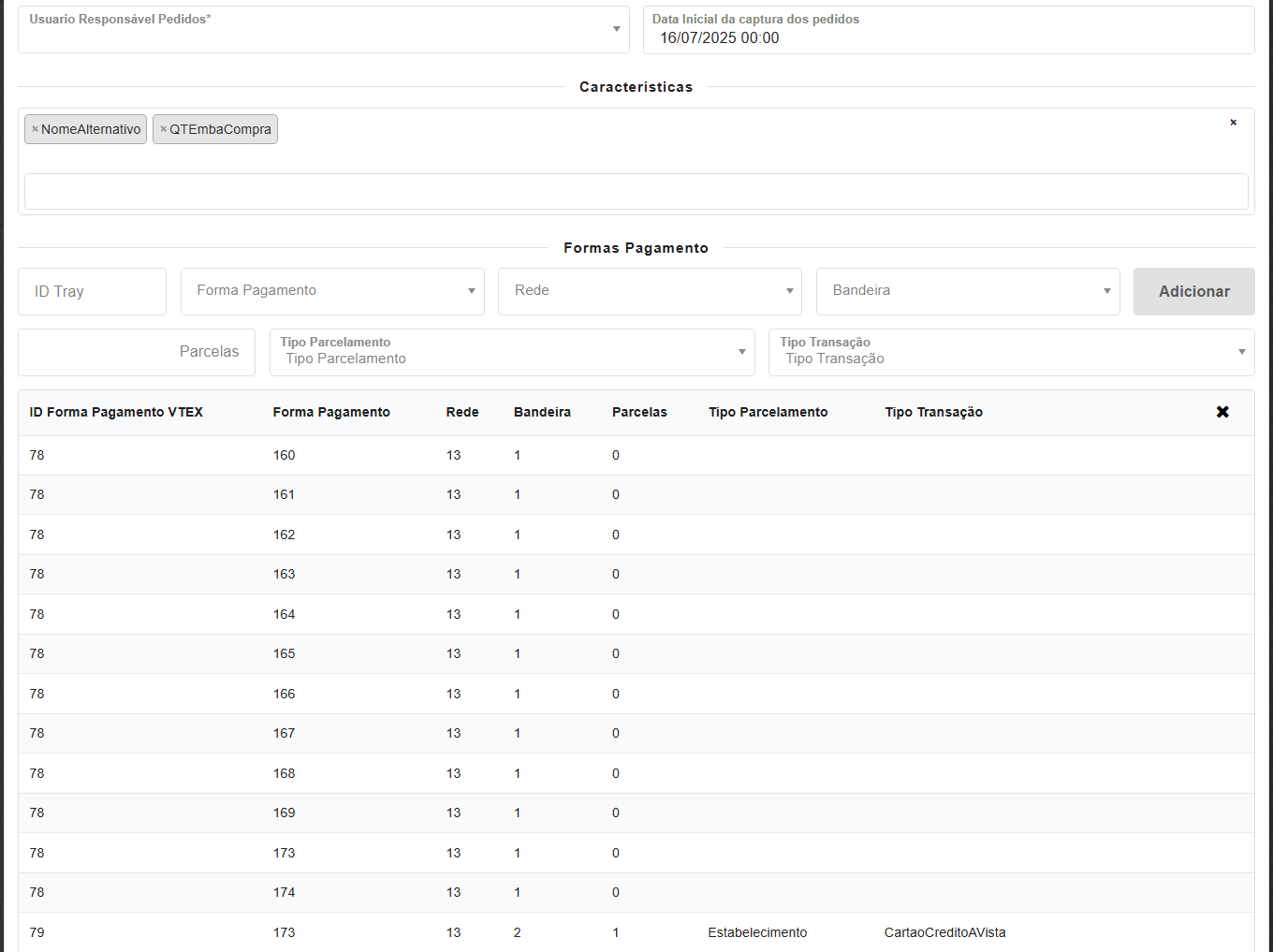Select the row with Forma Pagamento 160
The width and height of the screenshot is (1273, 952).
click(284, 456)
